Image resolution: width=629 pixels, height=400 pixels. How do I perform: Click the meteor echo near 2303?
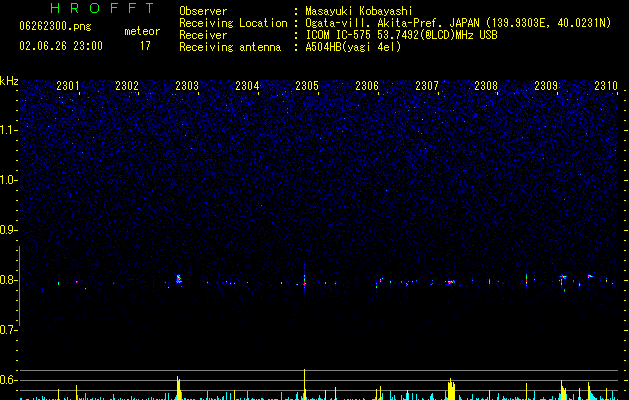(179, 279)
